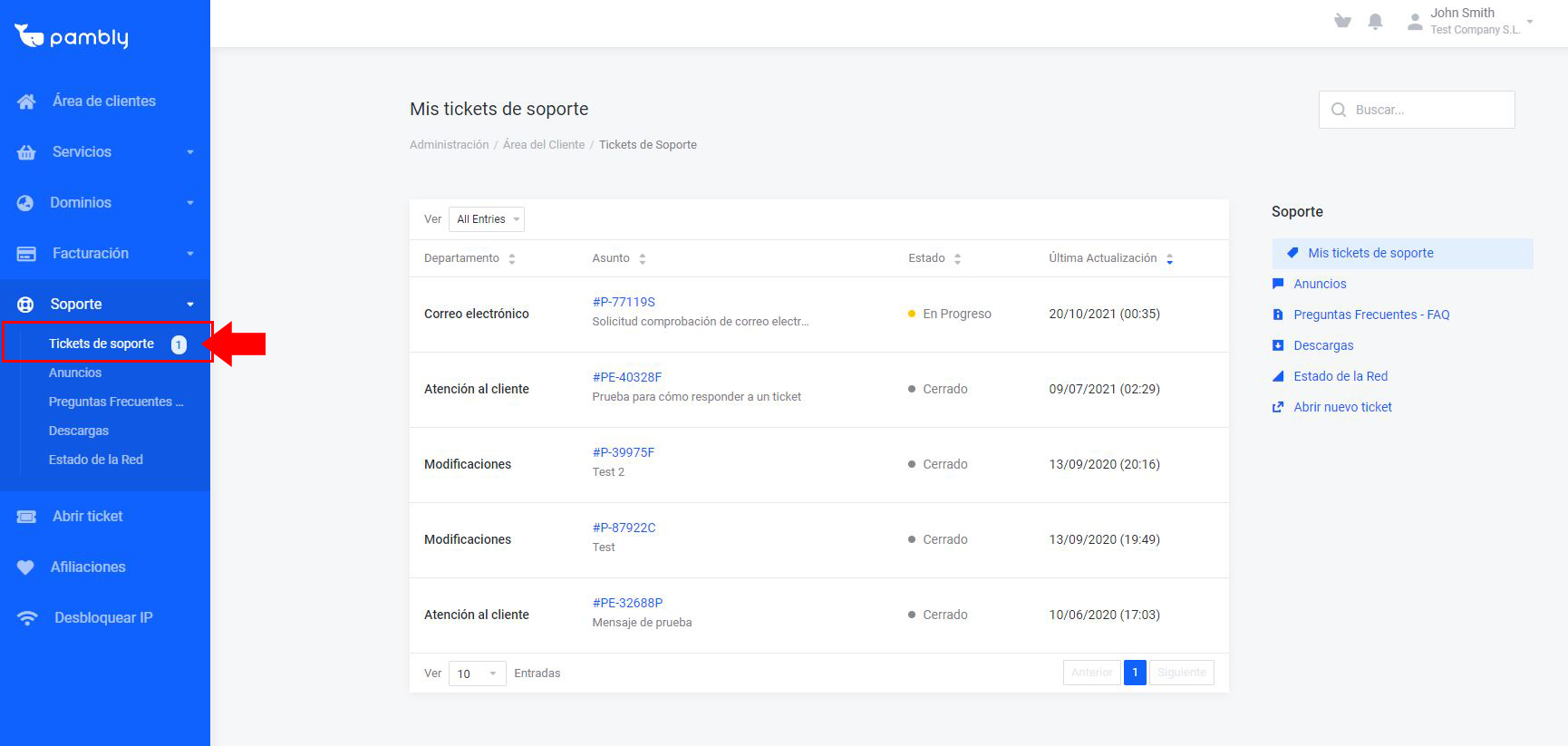Open the All Entries filter dropdown
Screen dimensions: 1568x746
487,219
